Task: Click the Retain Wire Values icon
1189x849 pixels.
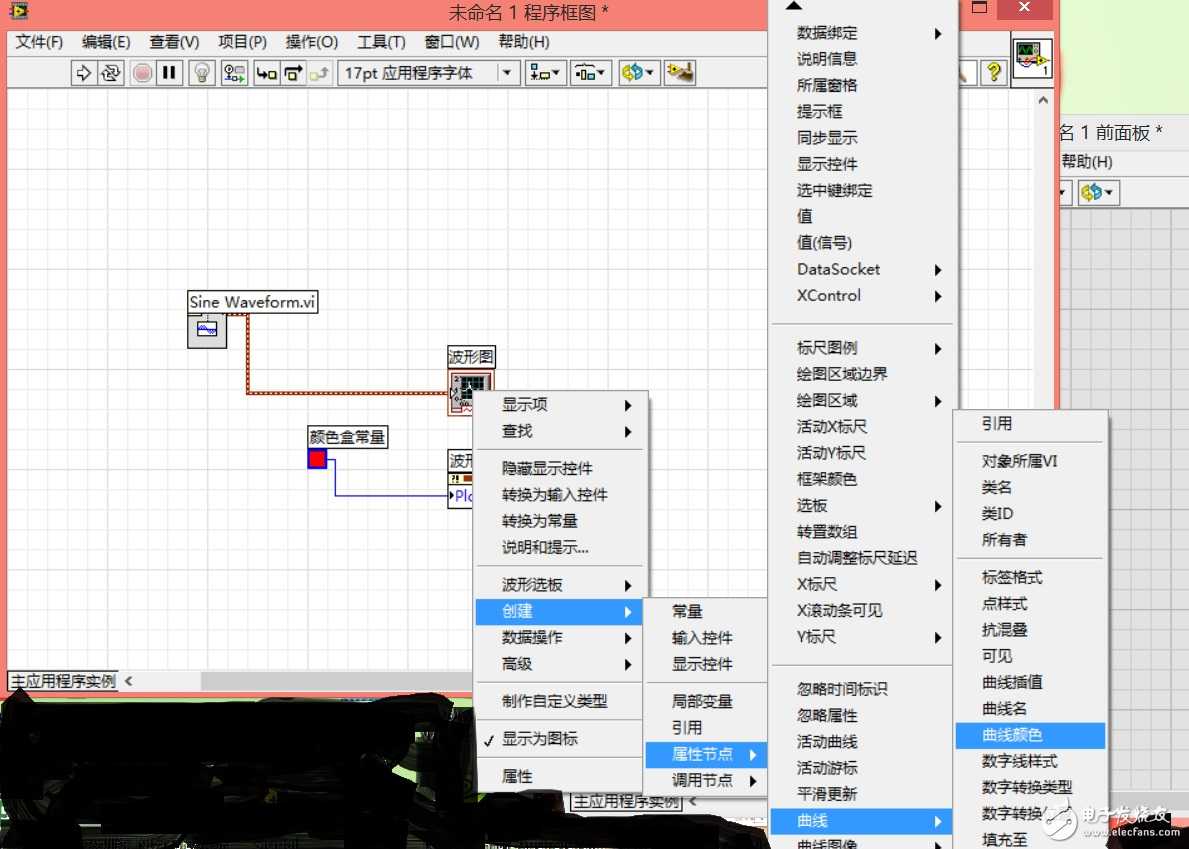Action: tap(234, 73)
